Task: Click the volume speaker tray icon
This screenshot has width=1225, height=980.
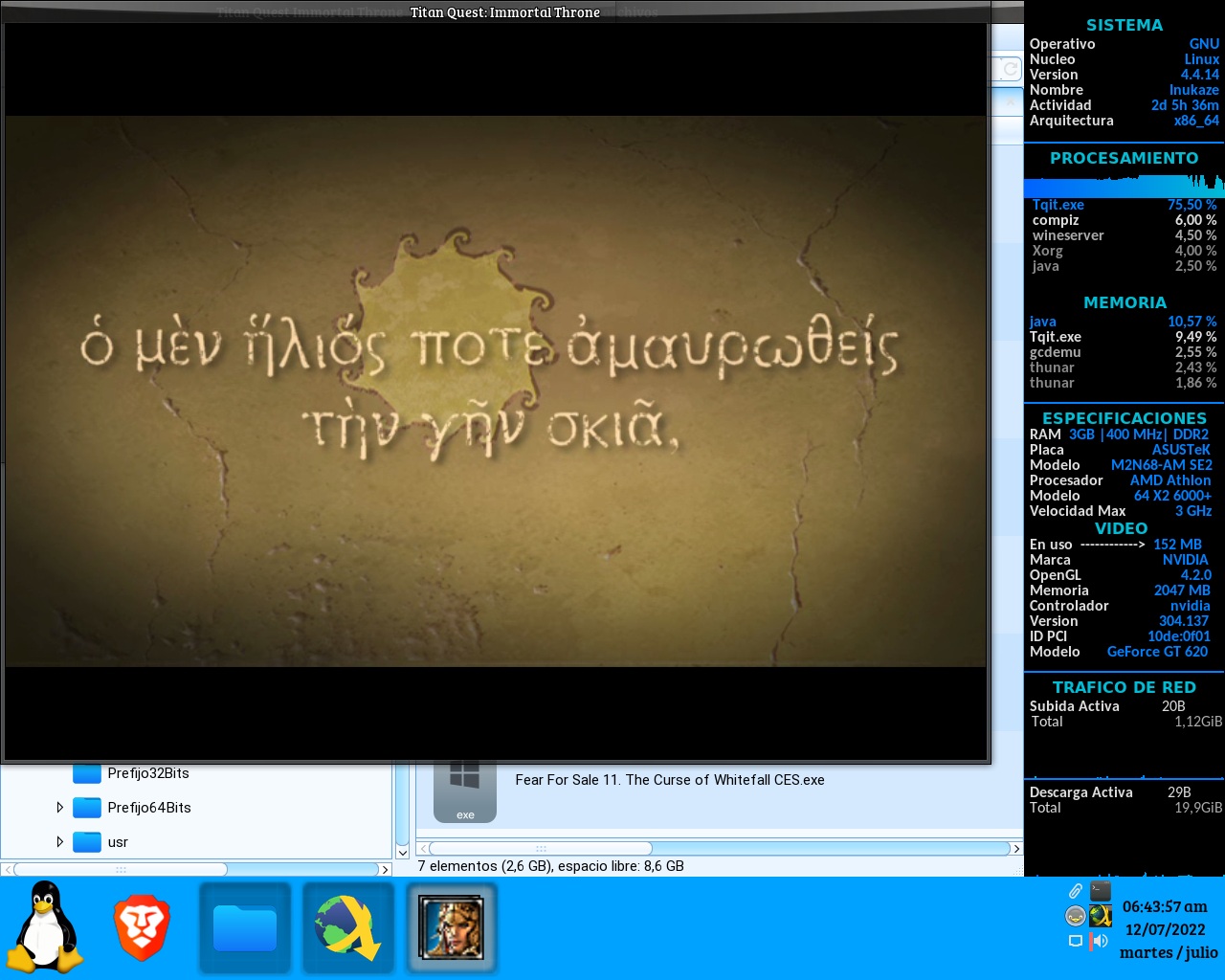Action: tap(1099, 941)
